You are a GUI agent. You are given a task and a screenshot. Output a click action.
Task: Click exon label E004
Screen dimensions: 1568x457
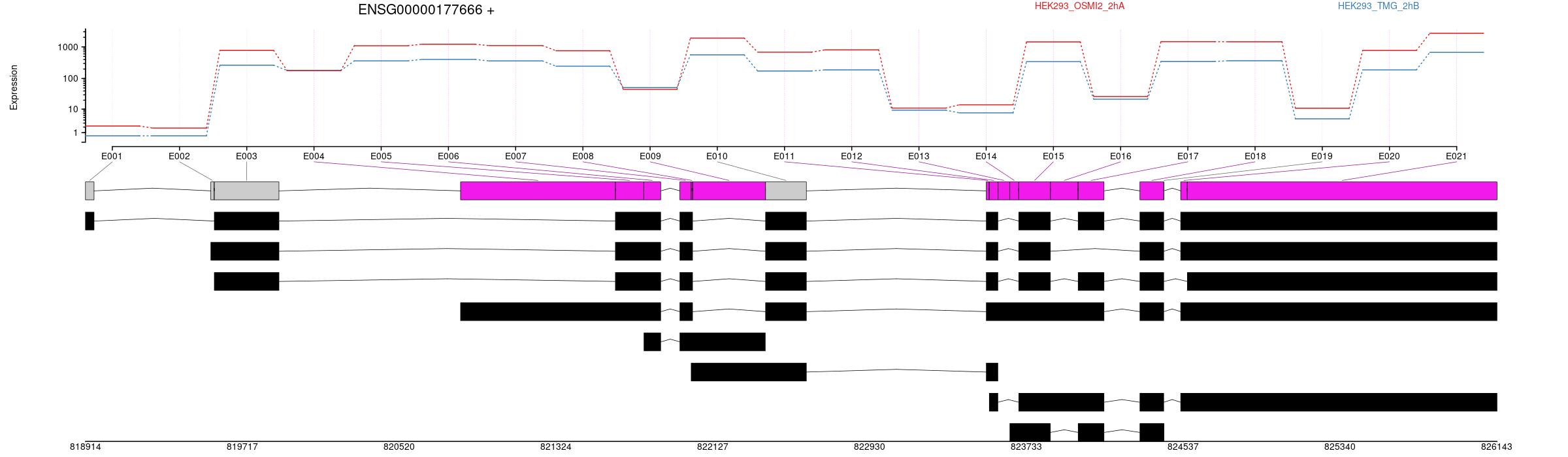314,156
